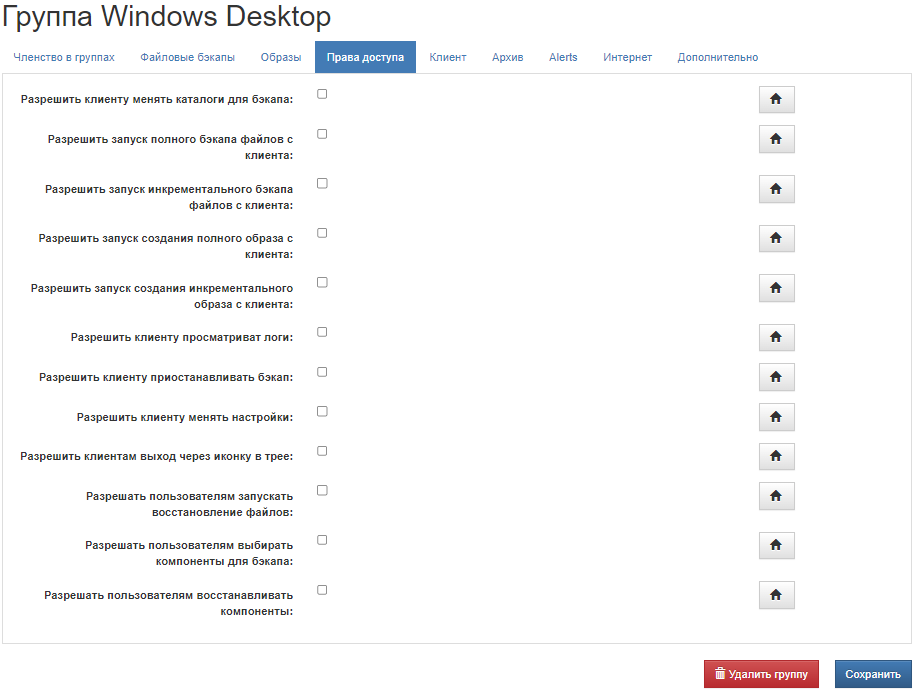
Task: Toggle выбирать компоненты для бэкапа checkbox
Action: 322,540
